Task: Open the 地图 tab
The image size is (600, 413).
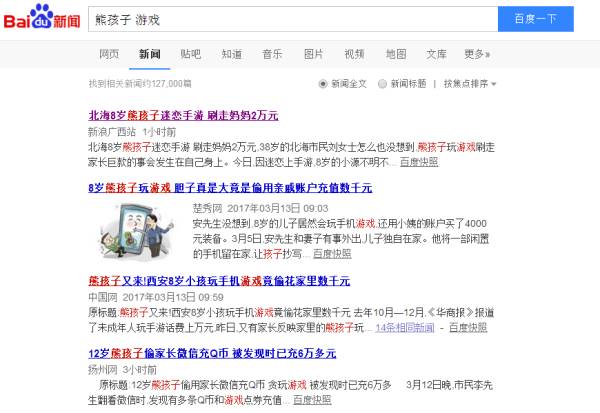Action: [x=396, y=54]
